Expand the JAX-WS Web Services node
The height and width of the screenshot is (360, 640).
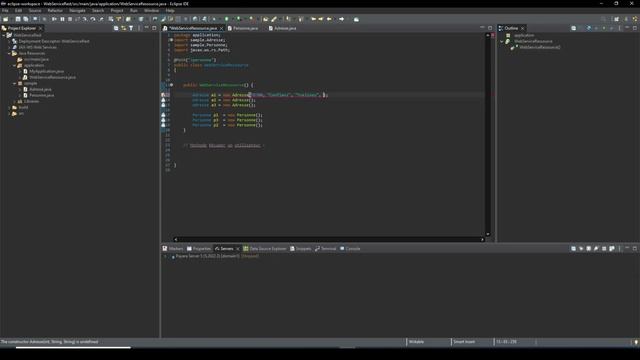[x=9, y=47]
